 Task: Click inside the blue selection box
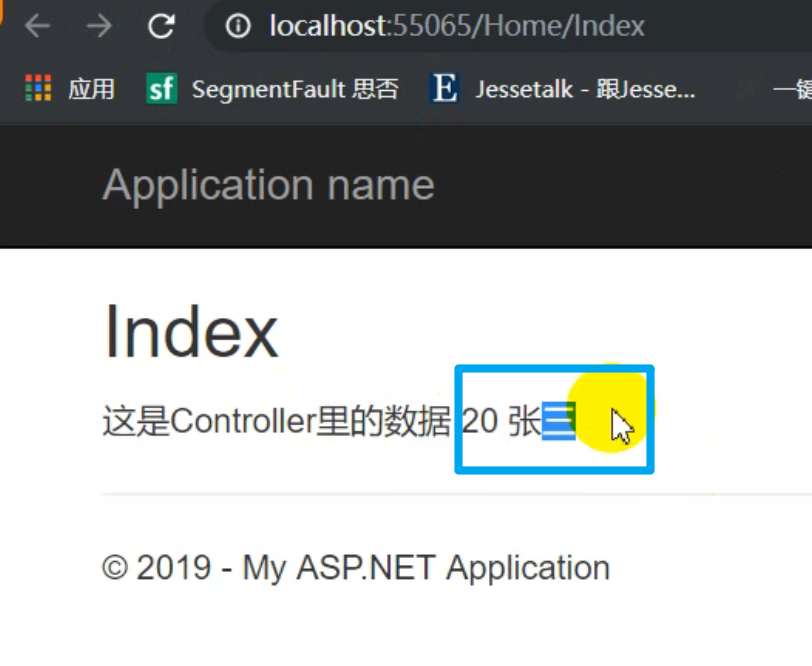(x=554, y=418)
